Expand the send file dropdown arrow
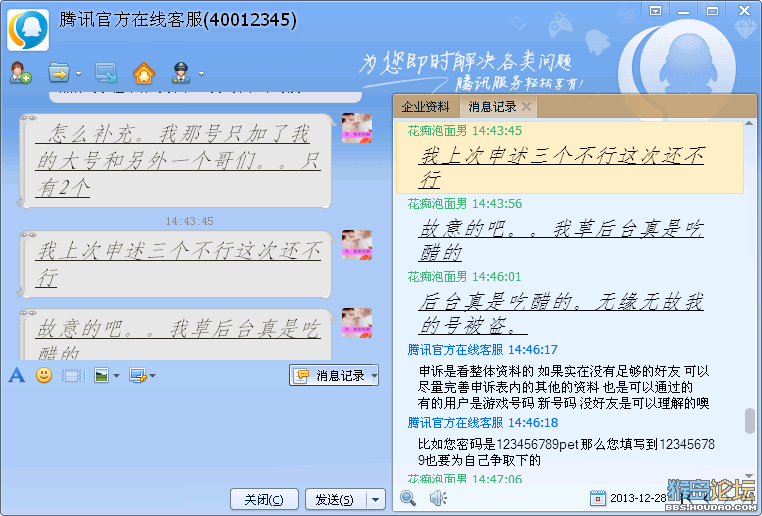The width and height of the screenshot is (762, 516). [78, 74]
